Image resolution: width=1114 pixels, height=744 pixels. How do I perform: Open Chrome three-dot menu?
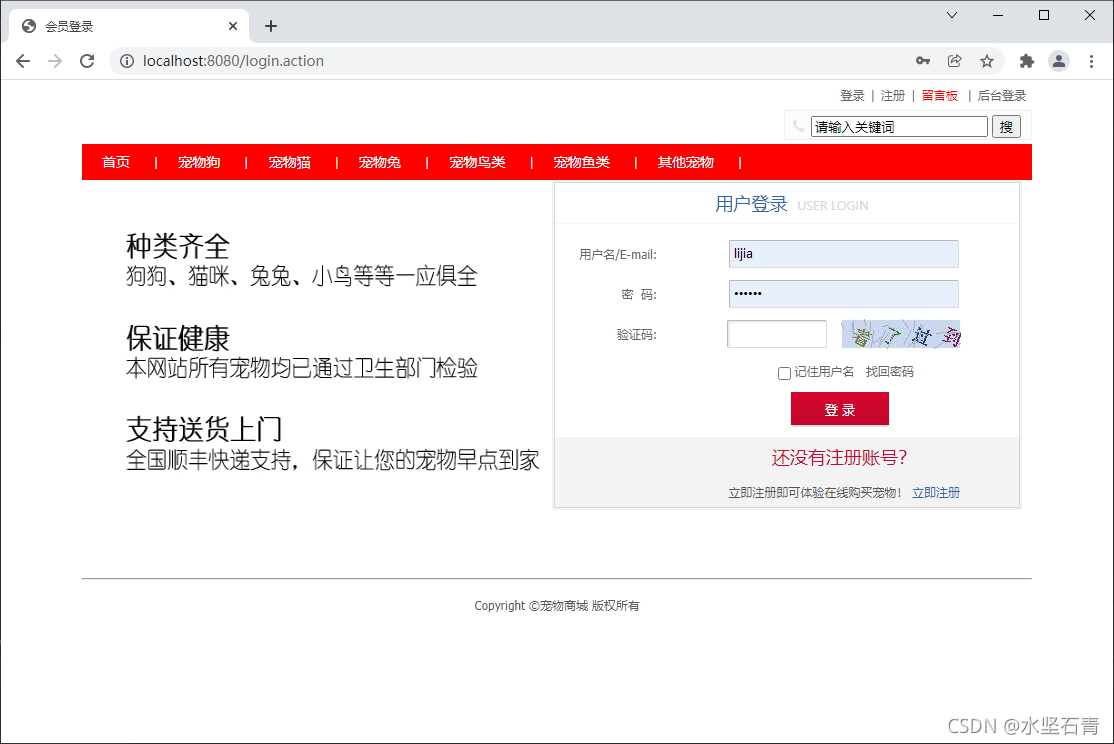(1091, 61)
